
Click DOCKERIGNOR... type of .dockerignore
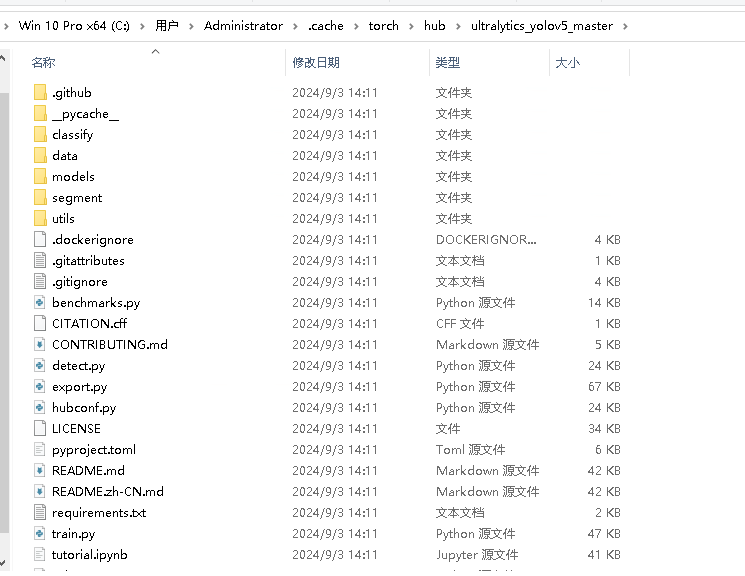click(486, 240)
